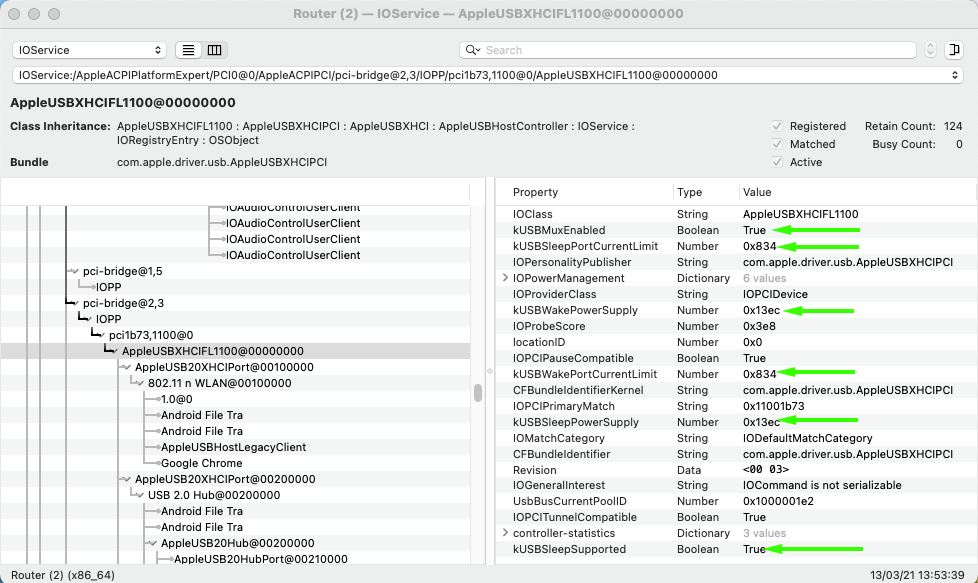Screen dimensions: 978x583
Task: Switch to list view mode
Action: click(188, 50)
